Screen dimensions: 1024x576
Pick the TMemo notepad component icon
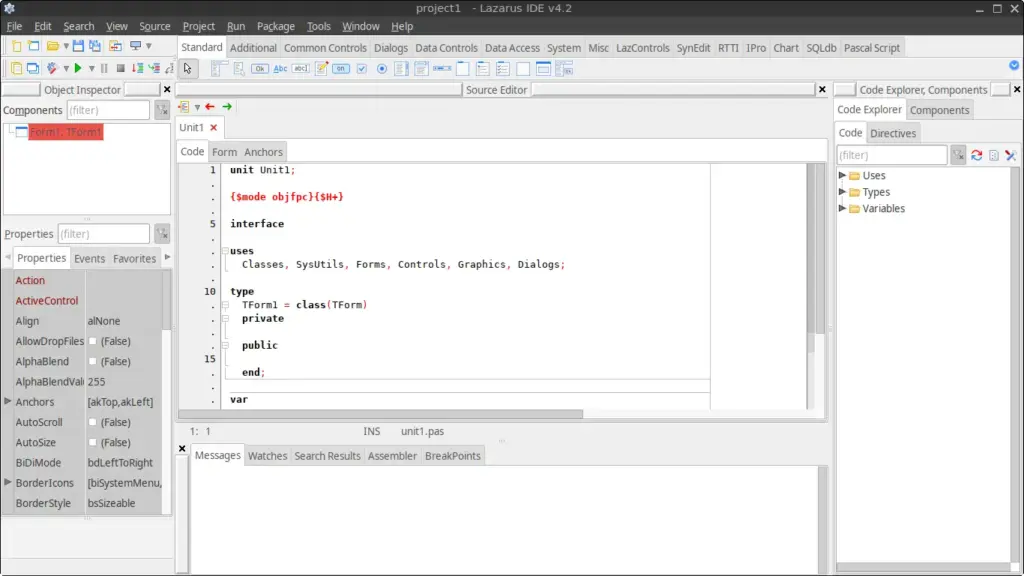(x=321, y=69)
